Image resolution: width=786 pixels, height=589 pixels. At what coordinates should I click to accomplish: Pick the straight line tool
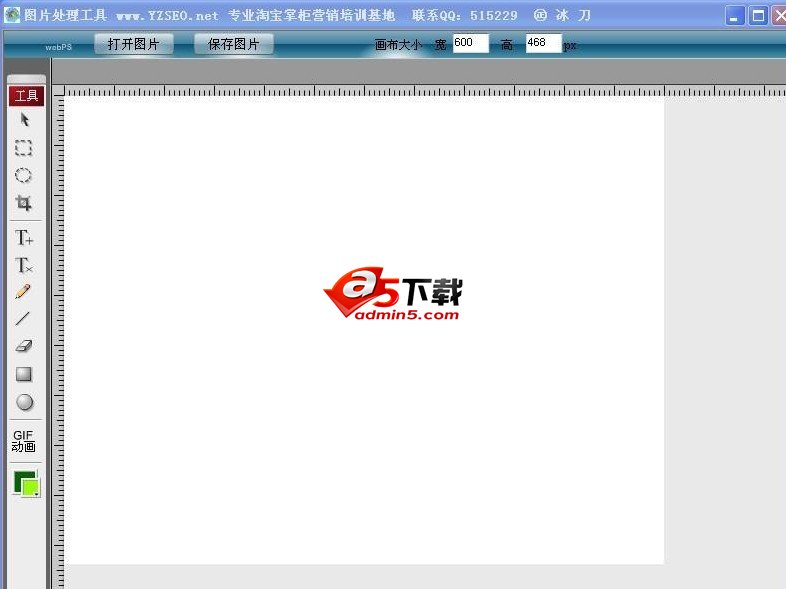(23, 318)
